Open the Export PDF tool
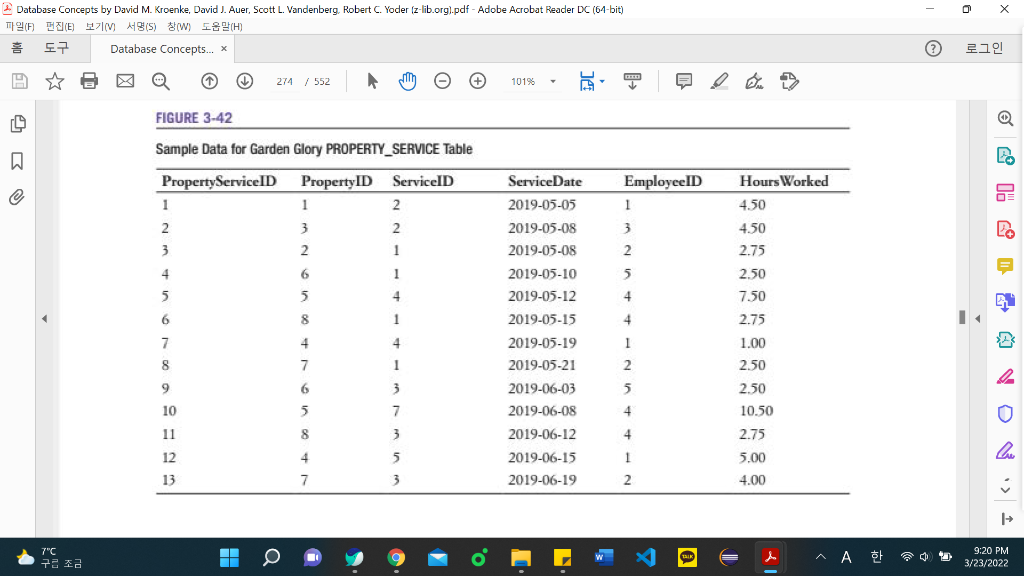 (1006, 156)
